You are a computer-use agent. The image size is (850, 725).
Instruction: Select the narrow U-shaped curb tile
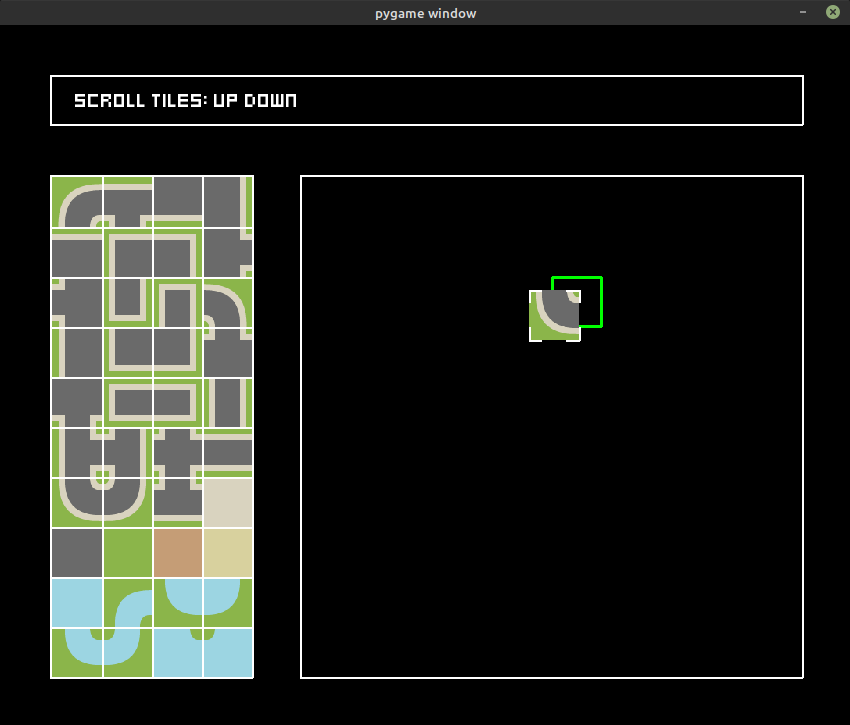click(128, 302)
